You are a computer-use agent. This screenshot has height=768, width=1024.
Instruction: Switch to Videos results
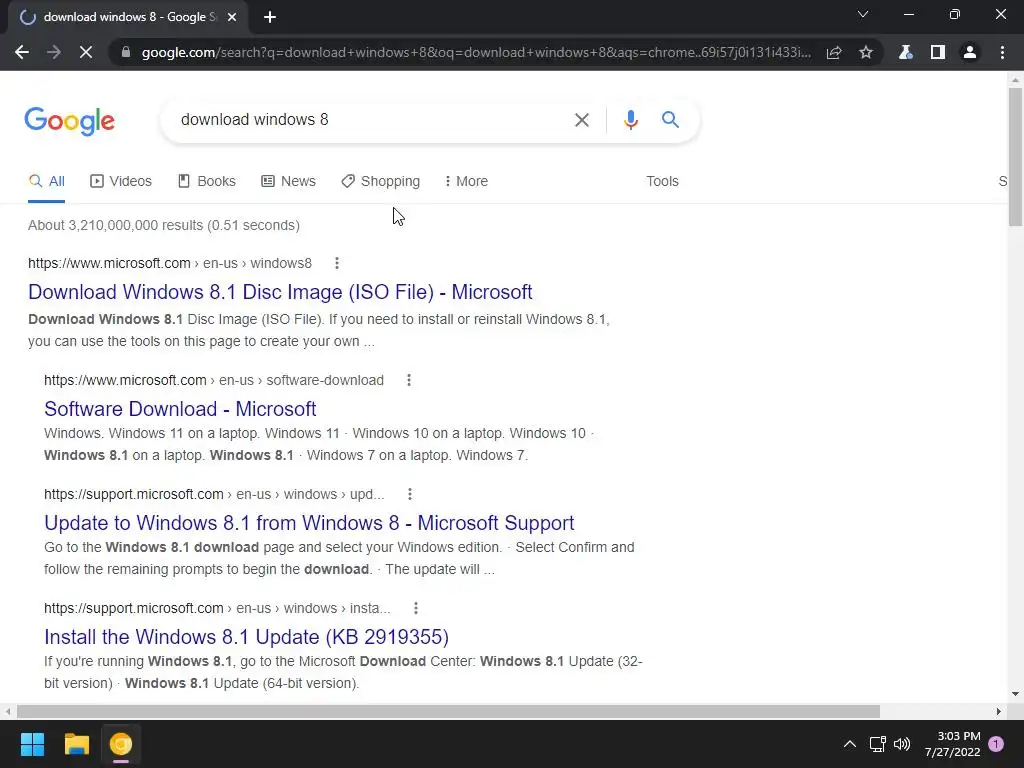(x=121, y=181)
